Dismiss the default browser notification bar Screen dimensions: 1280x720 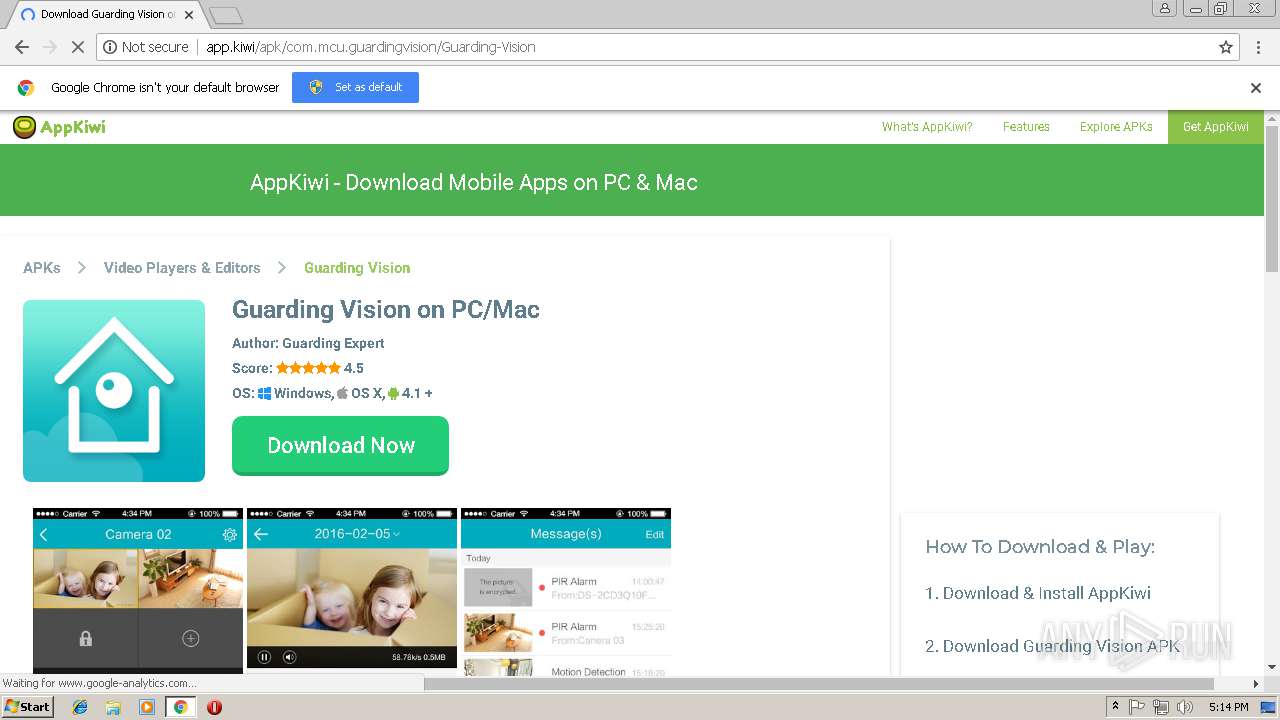(x=1256, y=88)
